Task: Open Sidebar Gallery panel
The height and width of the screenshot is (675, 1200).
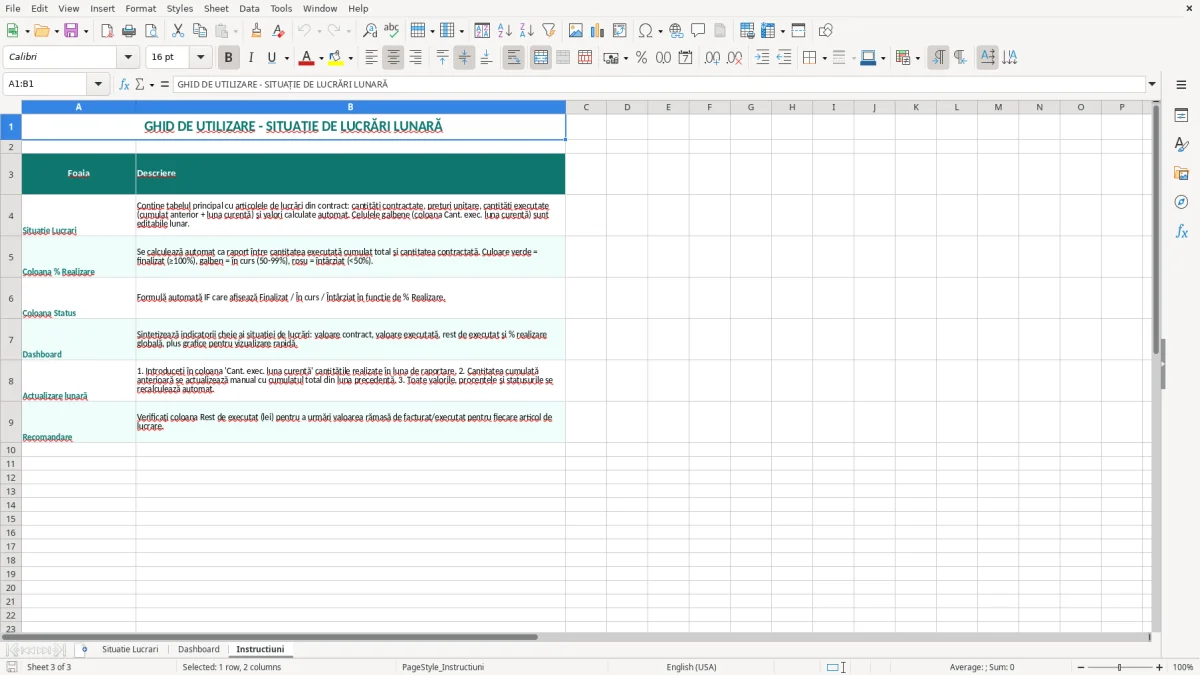Action: [x=1181, y=174]
